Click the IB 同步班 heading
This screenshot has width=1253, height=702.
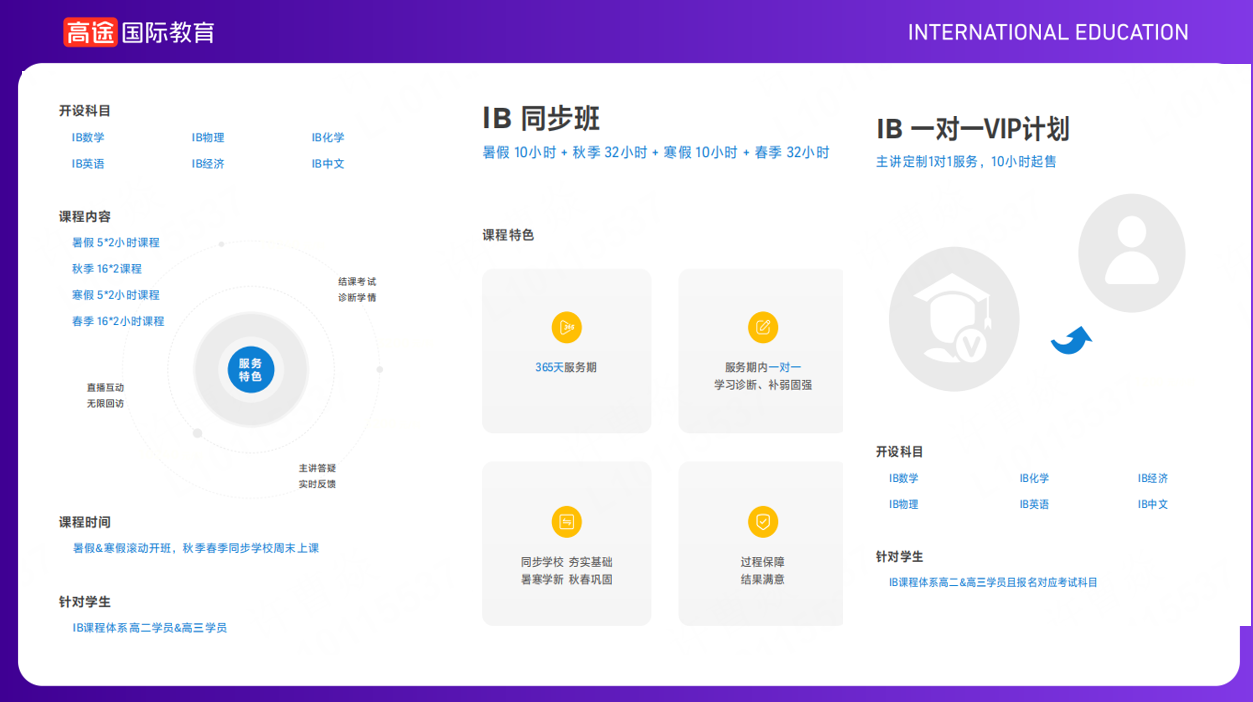(541, 118)
